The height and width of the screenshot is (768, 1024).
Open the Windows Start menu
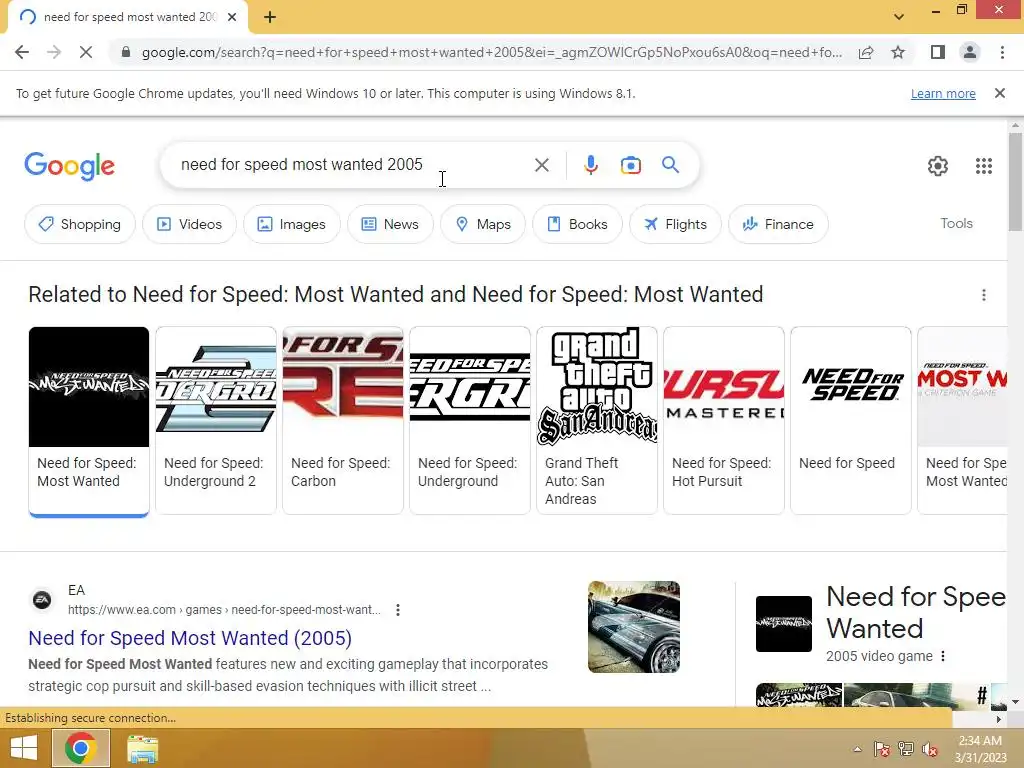24,748
